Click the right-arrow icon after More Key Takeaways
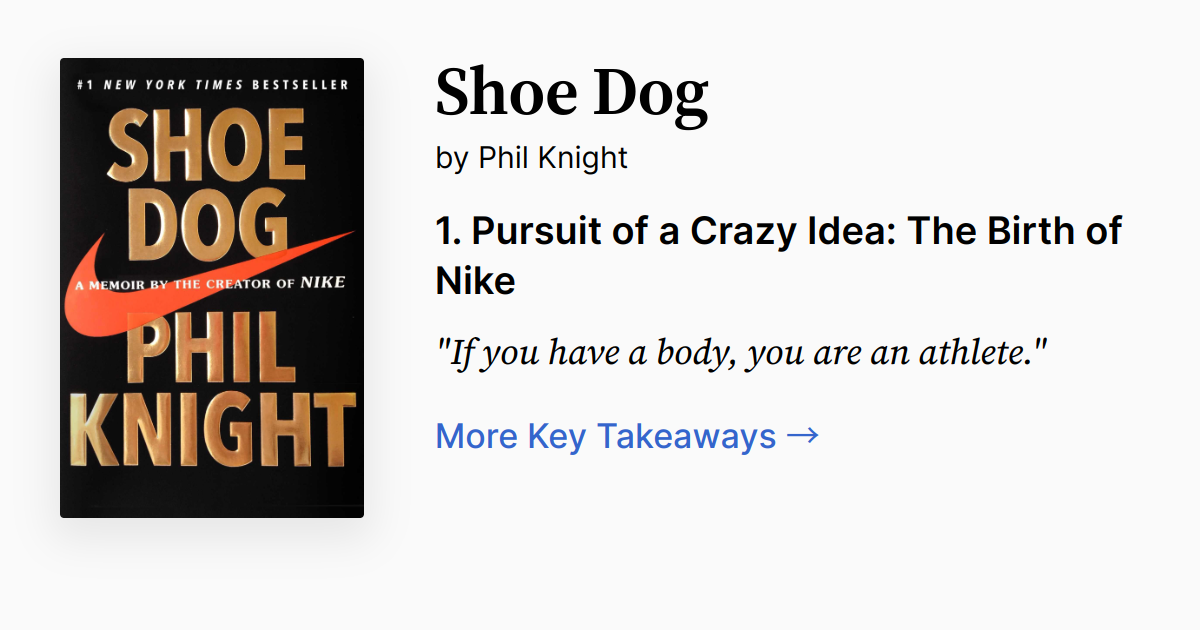Screen dimensions: 1200x630 pos(803,435)
